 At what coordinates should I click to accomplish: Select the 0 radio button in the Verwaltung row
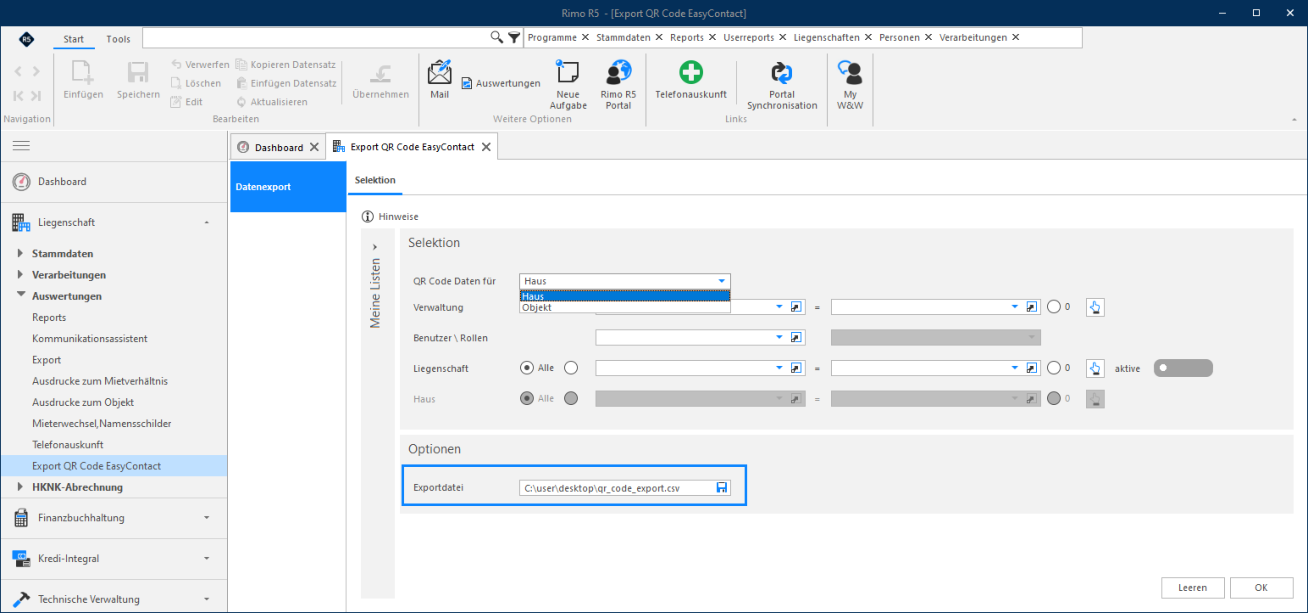point(1054,307)
